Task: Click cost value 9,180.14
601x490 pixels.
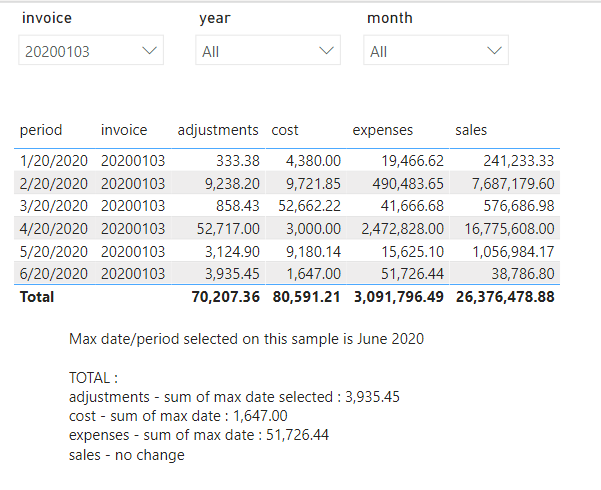Action: pos(314,252)
